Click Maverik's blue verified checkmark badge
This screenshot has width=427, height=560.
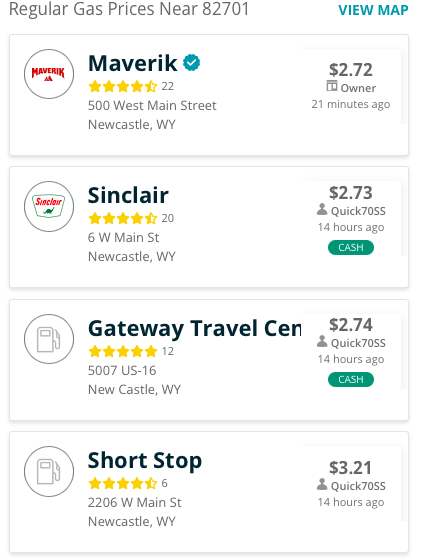pyautogui.click(x=191, y=63)
